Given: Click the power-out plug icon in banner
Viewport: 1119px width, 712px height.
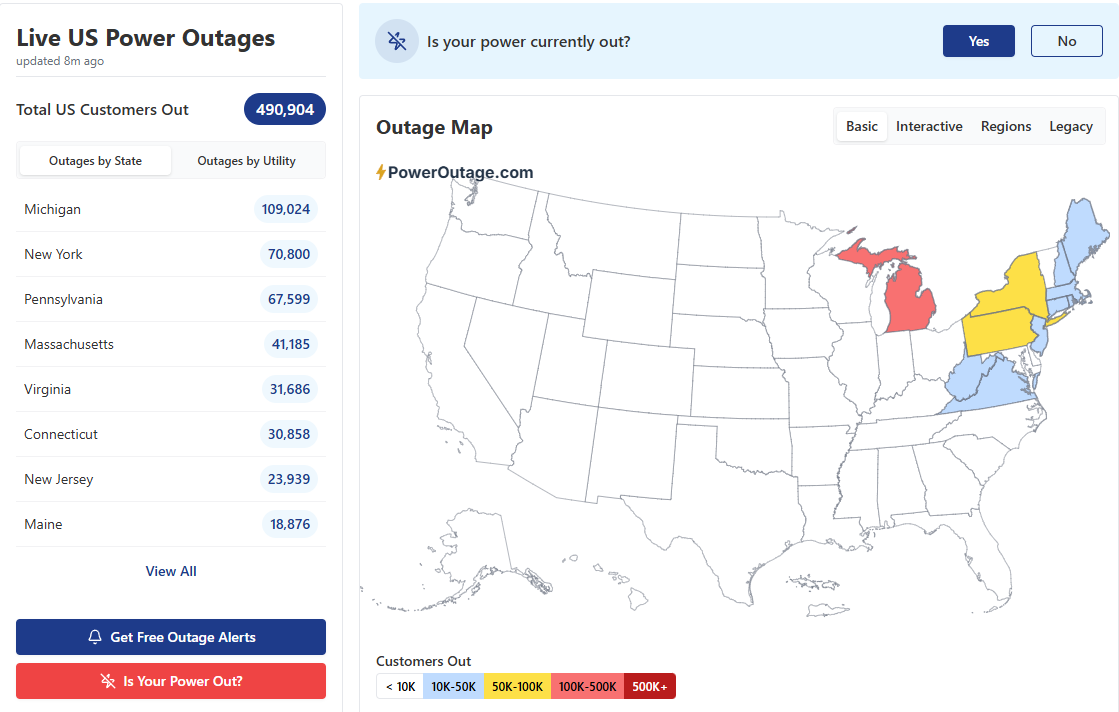Looking at the screenshot, I should point(397,41).
